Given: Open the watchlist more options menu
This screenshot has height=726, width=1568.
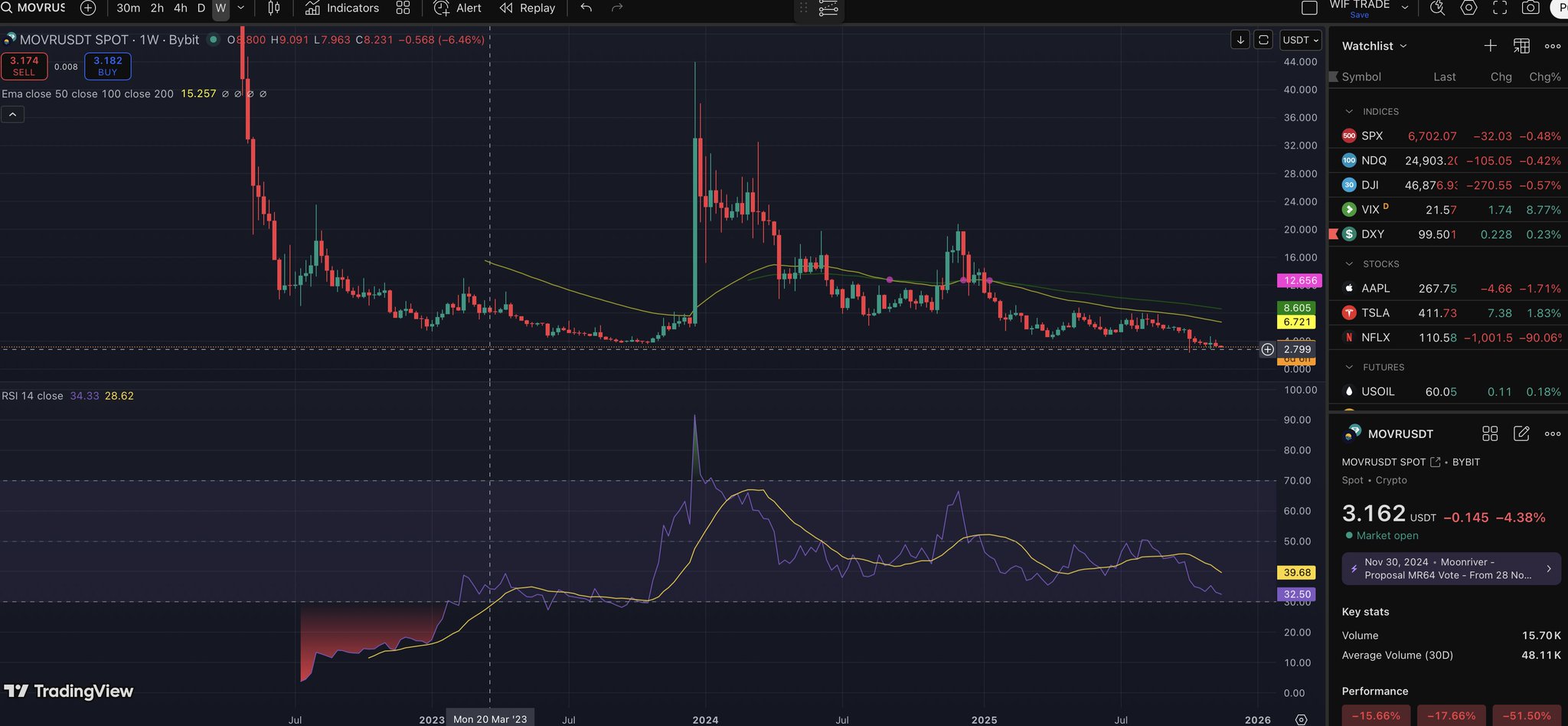Looking at the screenshot, I should [1553, 46].
